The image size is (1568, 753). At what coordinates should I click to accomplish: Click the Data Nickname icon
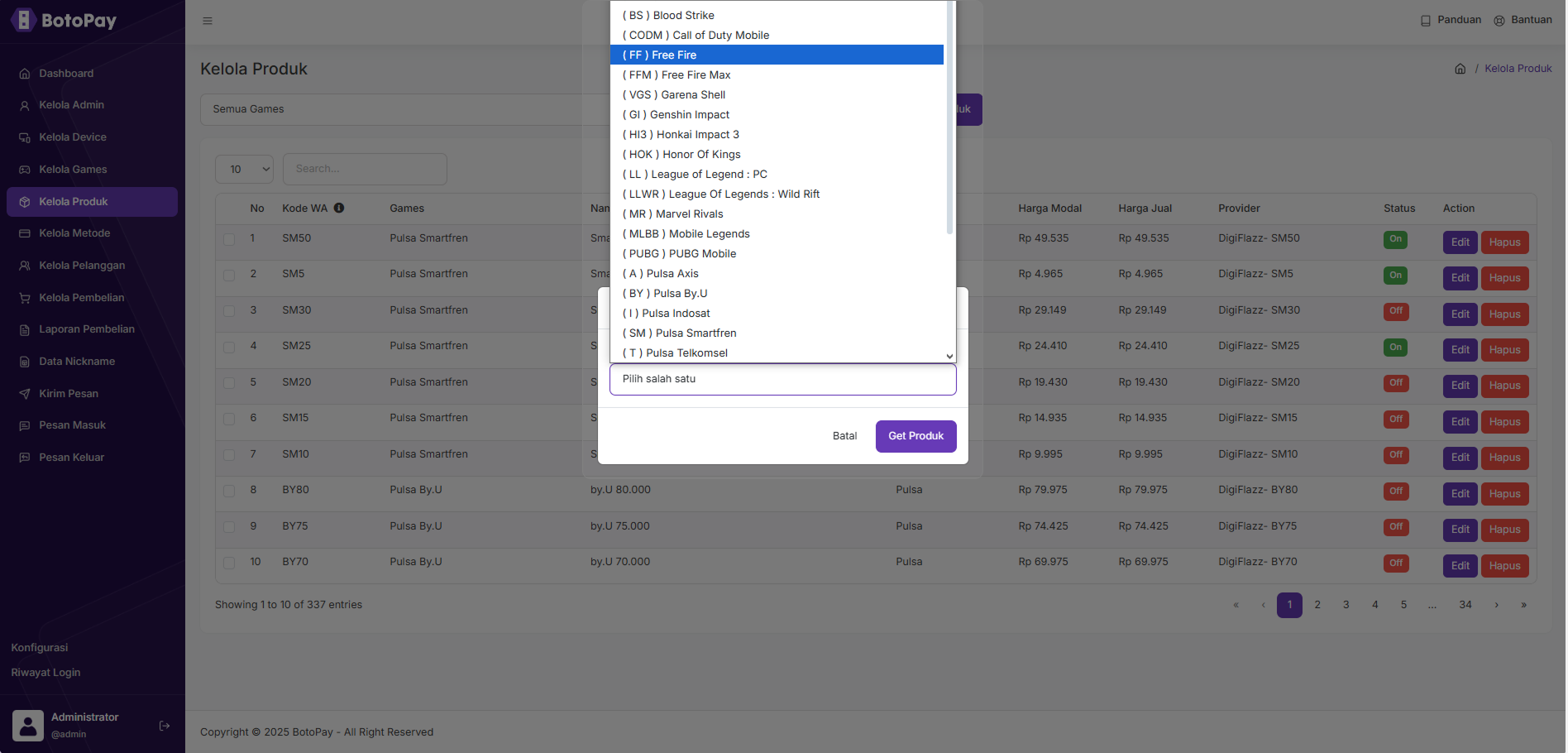pyautogui.click(x=25, y=362)
